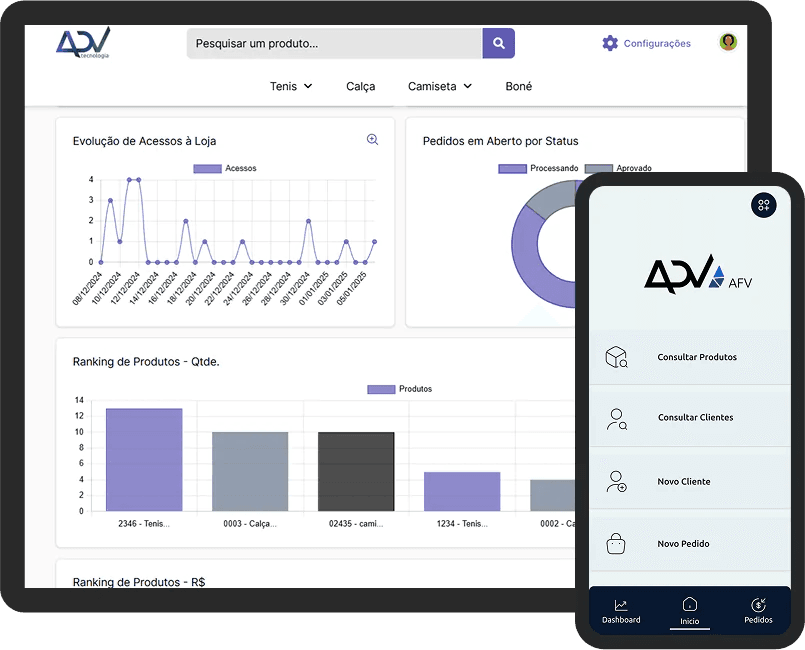Click zoom icon on Evolução de Acessos chart

click(x=372, y=140)
